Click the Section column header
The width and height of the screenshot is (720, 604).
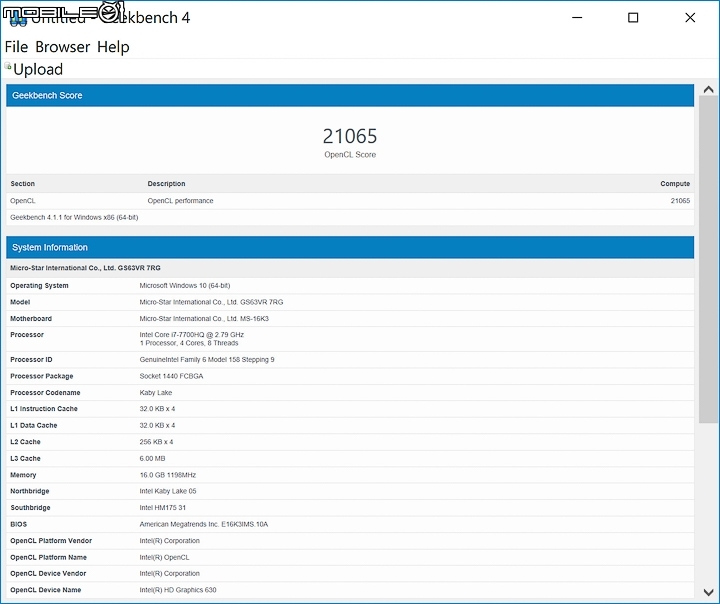22,184
